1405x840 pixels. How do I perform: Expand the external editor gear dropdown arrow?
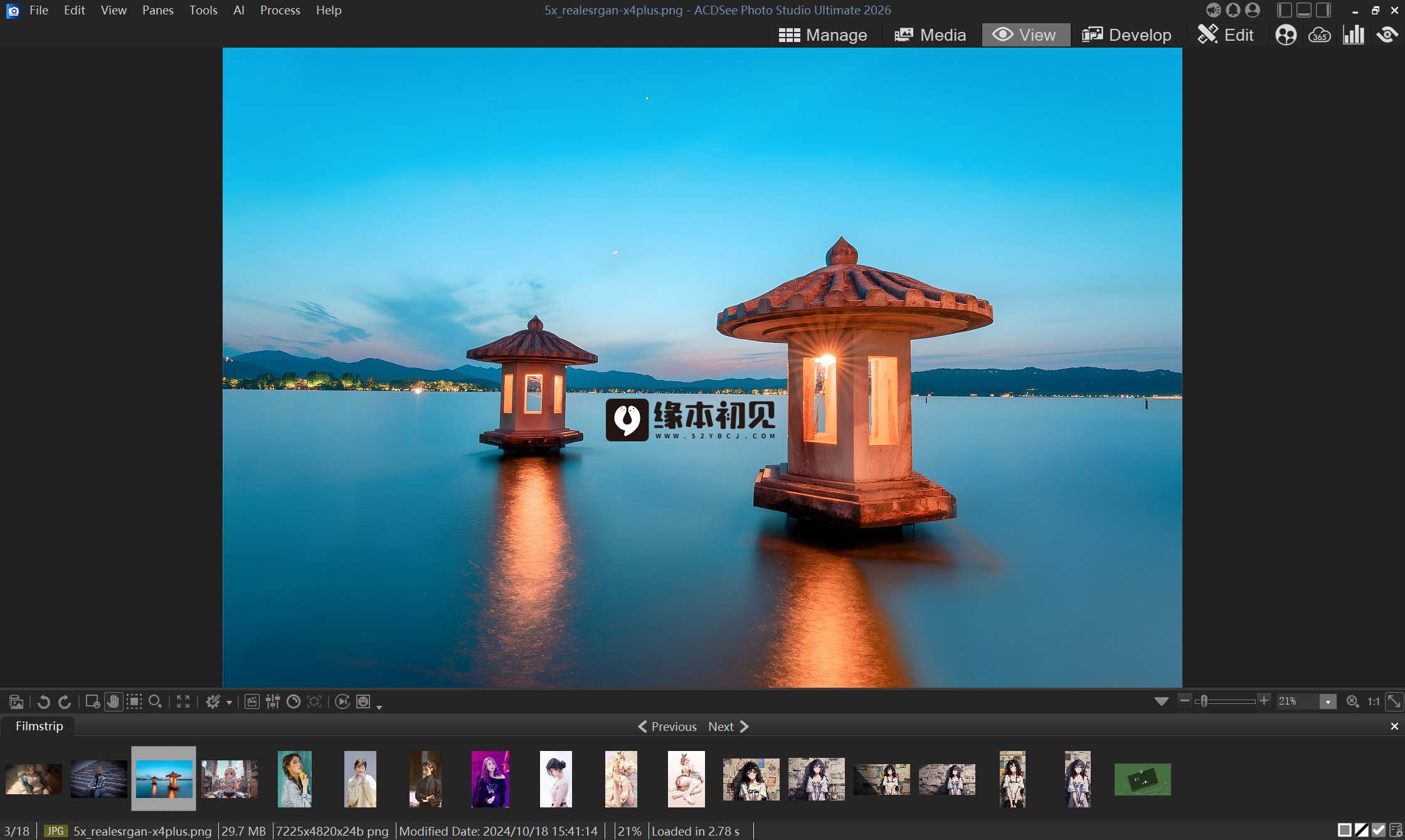[229, 702]
